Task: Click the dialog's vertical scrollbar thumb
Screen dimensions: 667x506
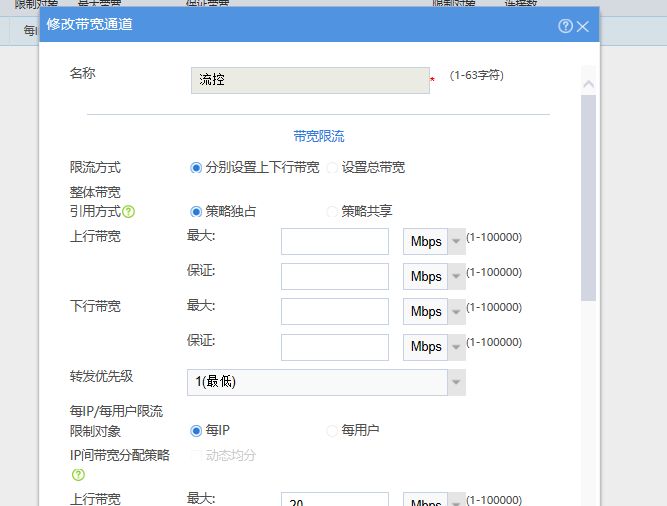Action: (x=588, y=198)
